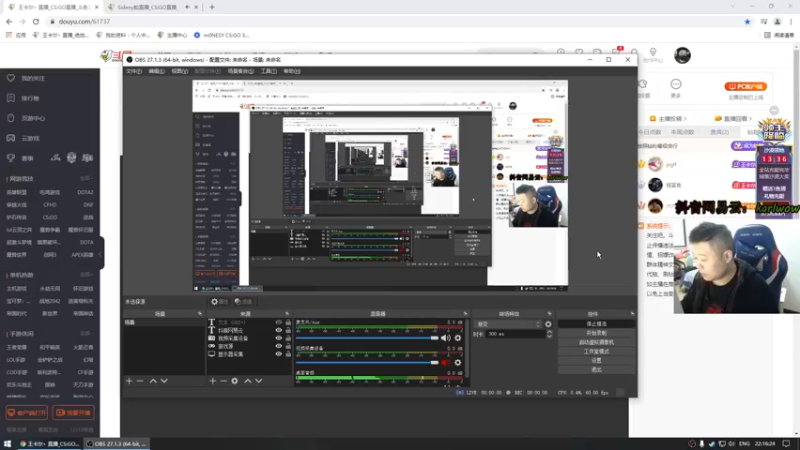Screen dimensions: 800x450
Task: Unmute the red speaker icon for video capture audio
Action: tap(445, 362)
